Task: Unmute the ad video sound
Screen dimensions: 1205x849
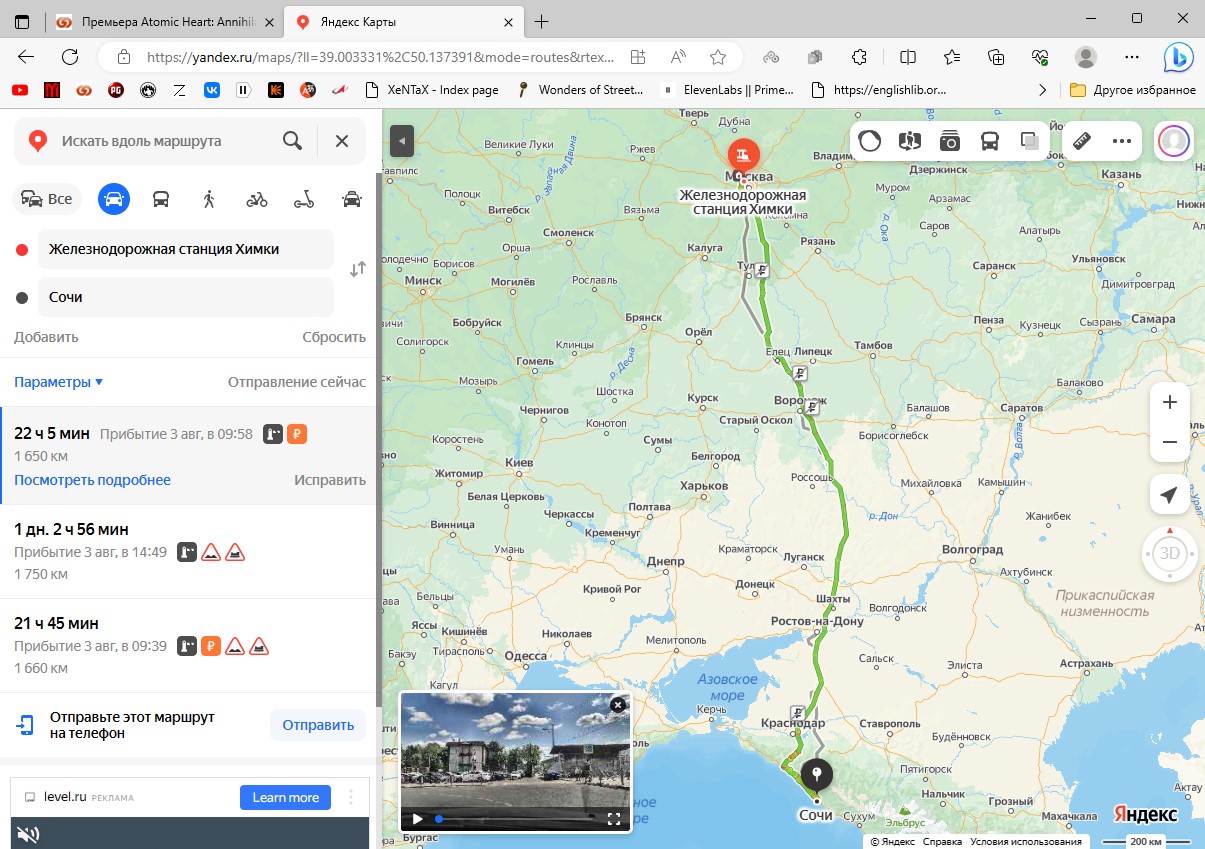Action: pyautogui.click(x=30, y=833)
